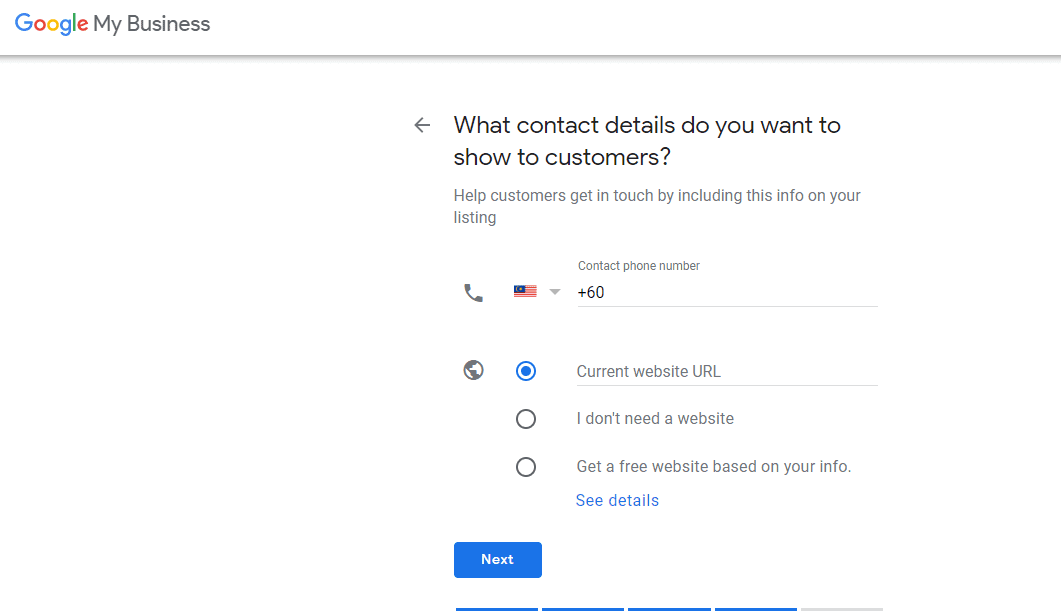1061x611 pixels.
Task: Click the Google My Business logo
Action: (x=112, y=24)
